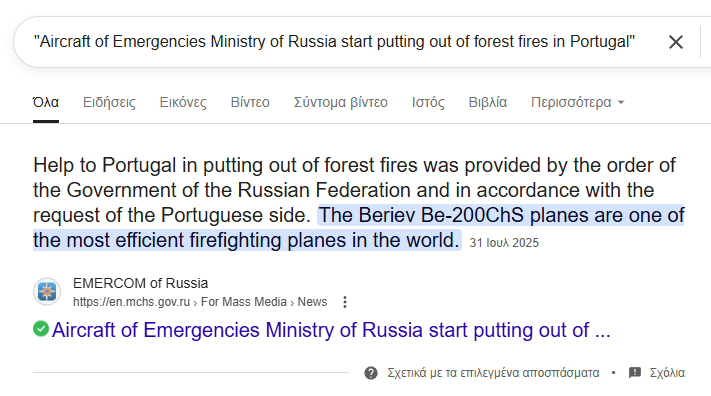This screenshot has width=711, height=396.
Task: Select the Όλα results tab
Action: click(46, 102)
